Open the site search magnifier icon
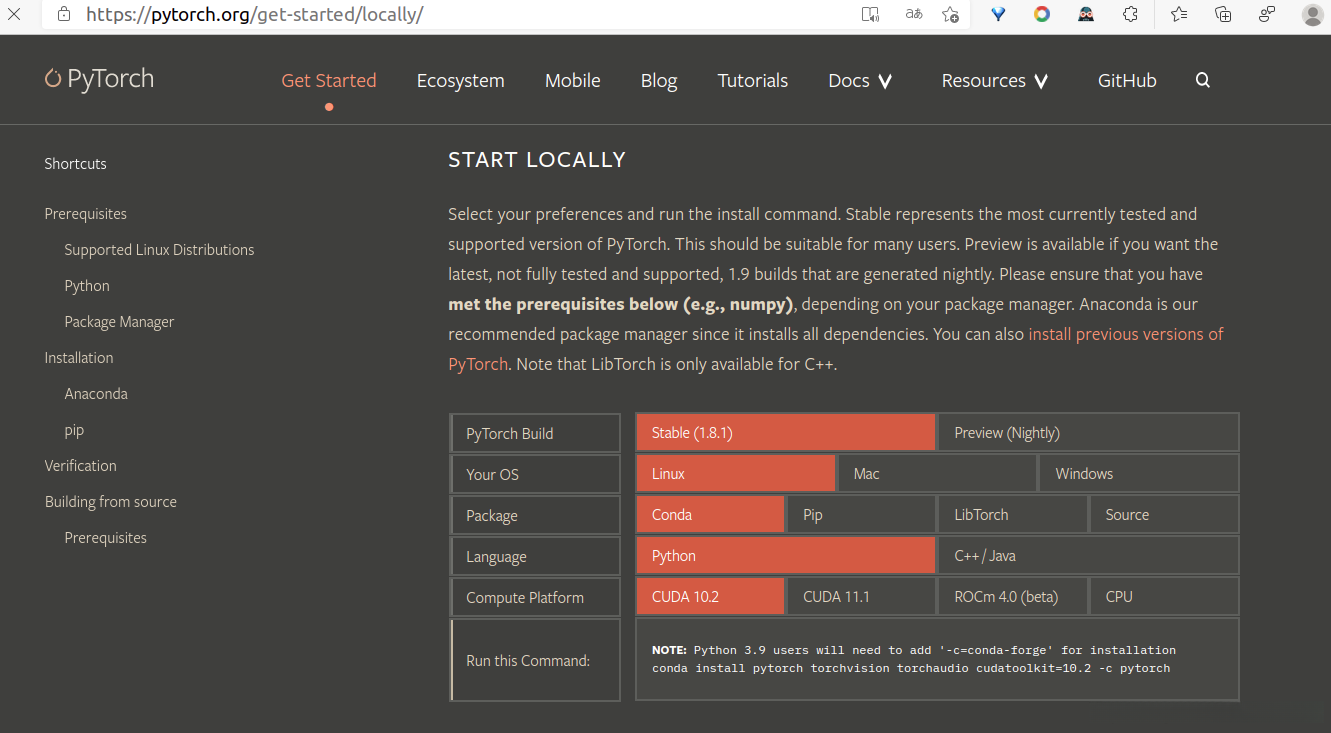Viewport: 1331px width, 733px height. pyautogui.click(x=1203, y=81)
